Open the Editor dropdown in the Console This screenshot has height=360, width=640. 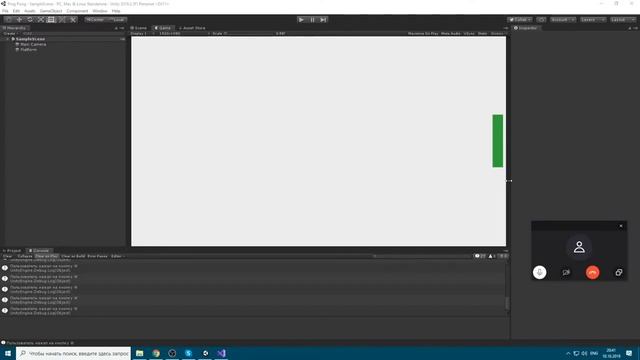click(118, 256)
